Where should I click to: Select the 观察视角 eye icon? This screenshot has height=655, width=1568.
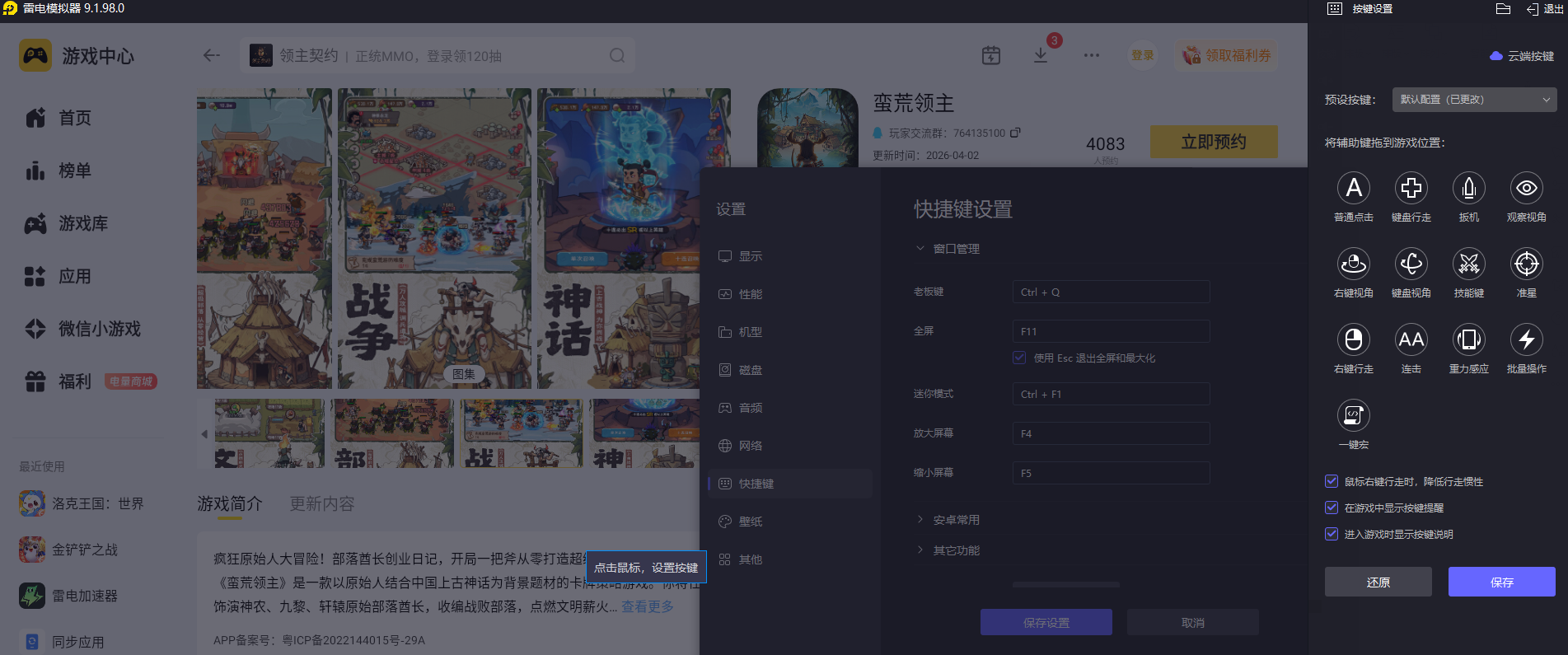pyautogui.click(x=1526, y=189)
